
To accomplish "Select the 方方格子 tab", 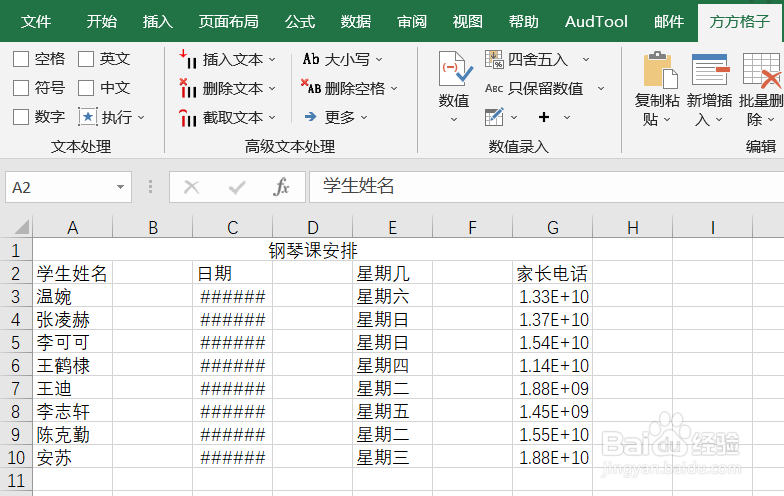I will coord(740,22).
